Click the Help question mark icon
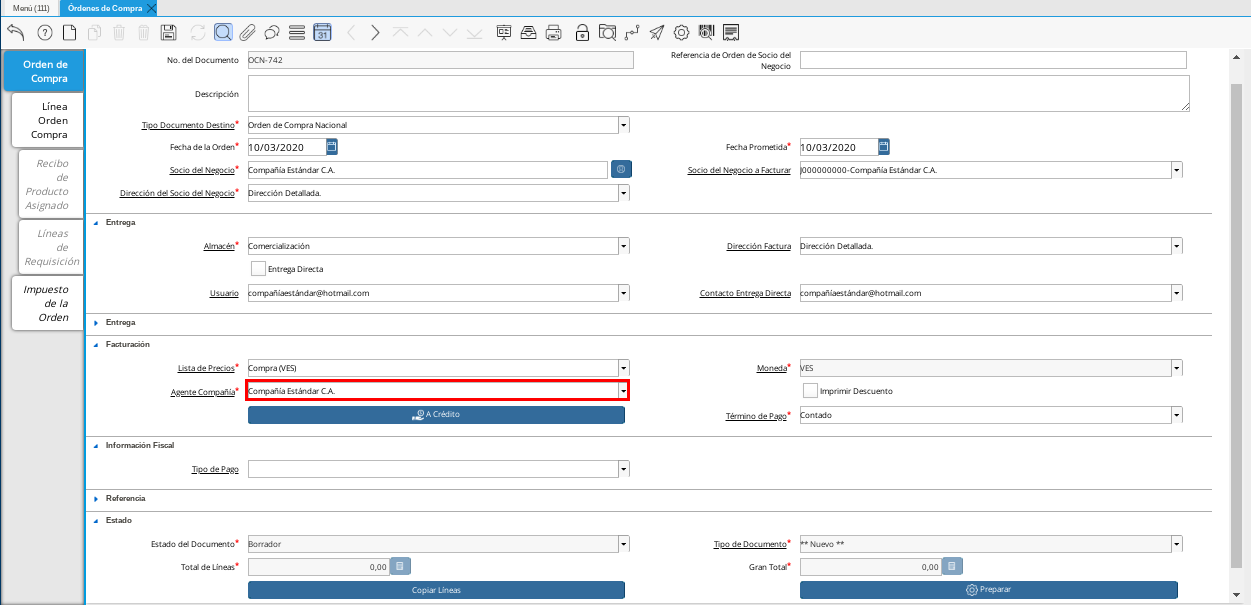The width and height of the screenshot is (1251, 605). click(44, 32)
